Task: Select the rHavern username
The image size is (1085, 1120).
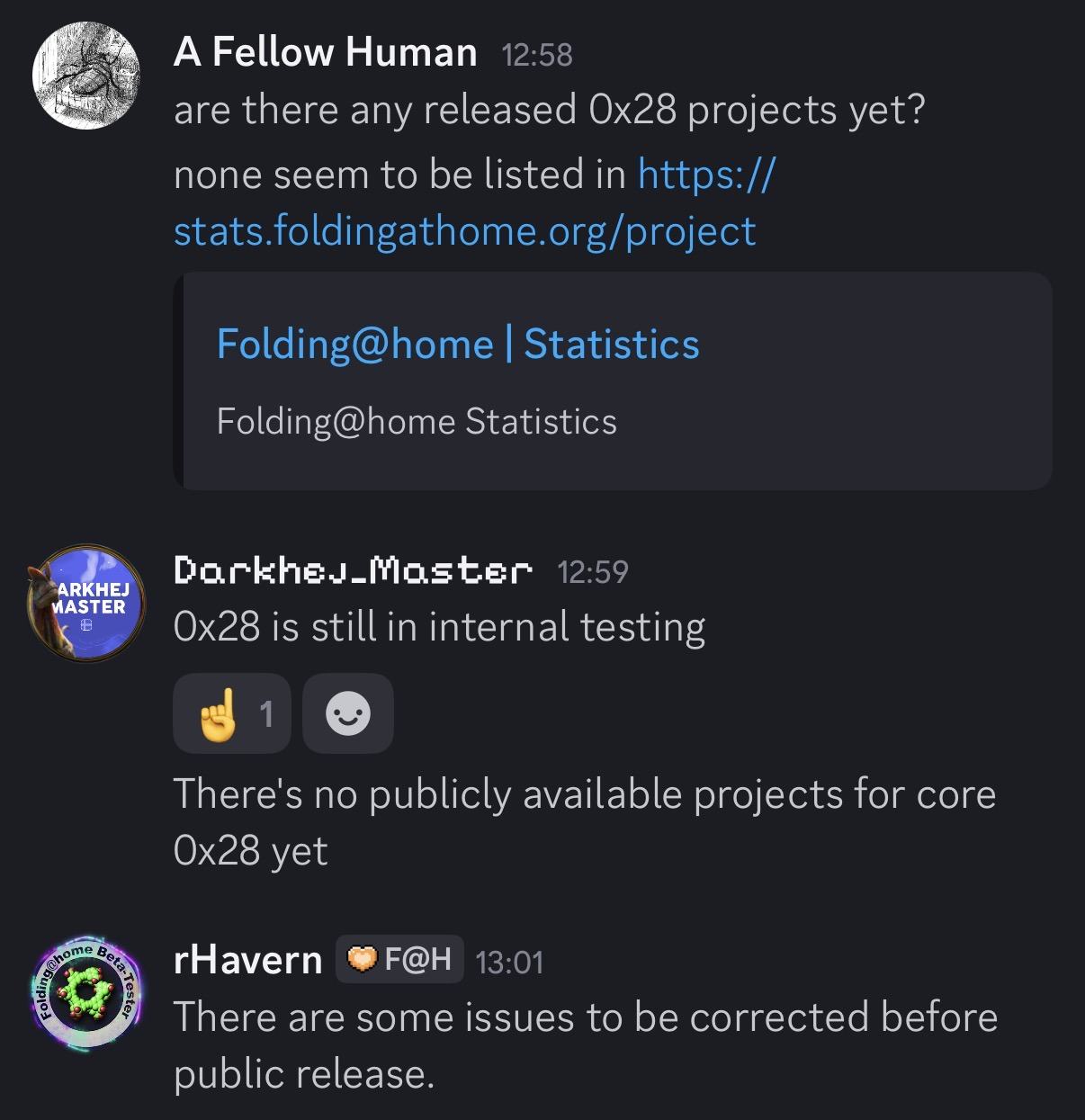Action: tap(247, 960)
